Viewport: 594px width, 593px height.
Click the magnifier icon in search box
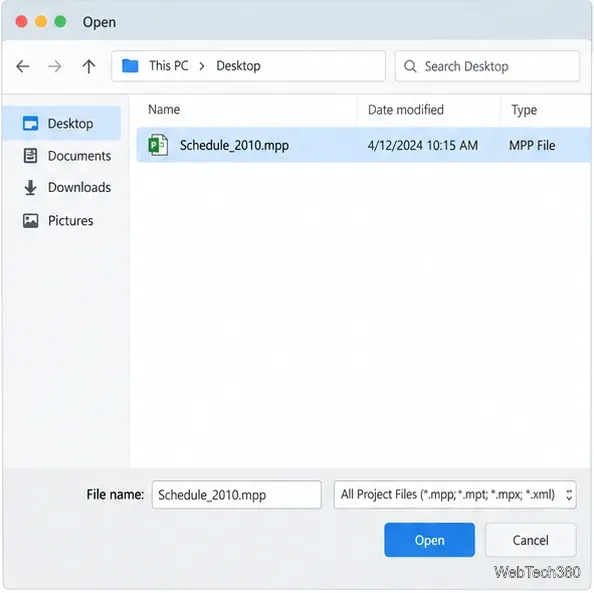click(410, 66)
